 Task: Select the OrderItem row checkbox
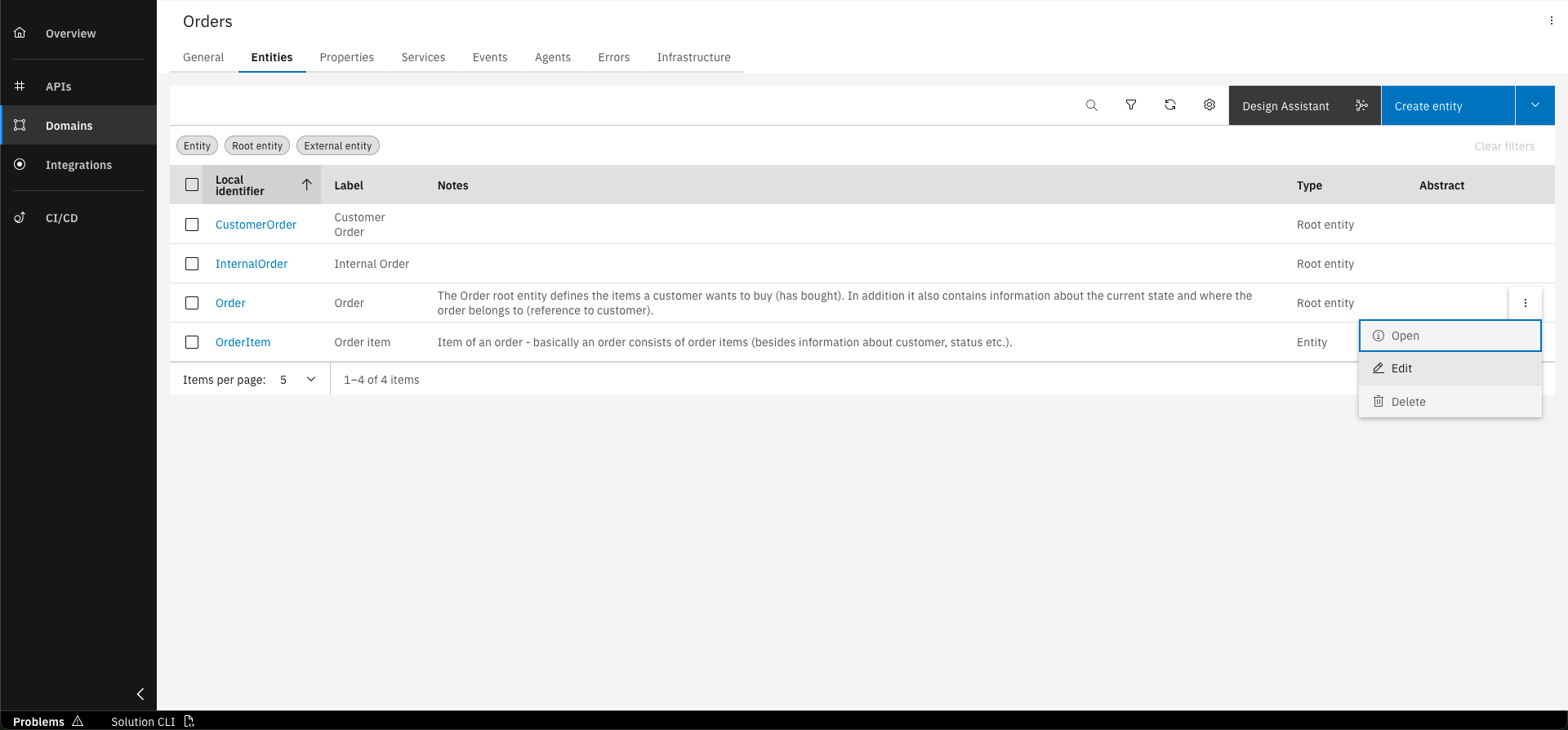coord(192,342)
